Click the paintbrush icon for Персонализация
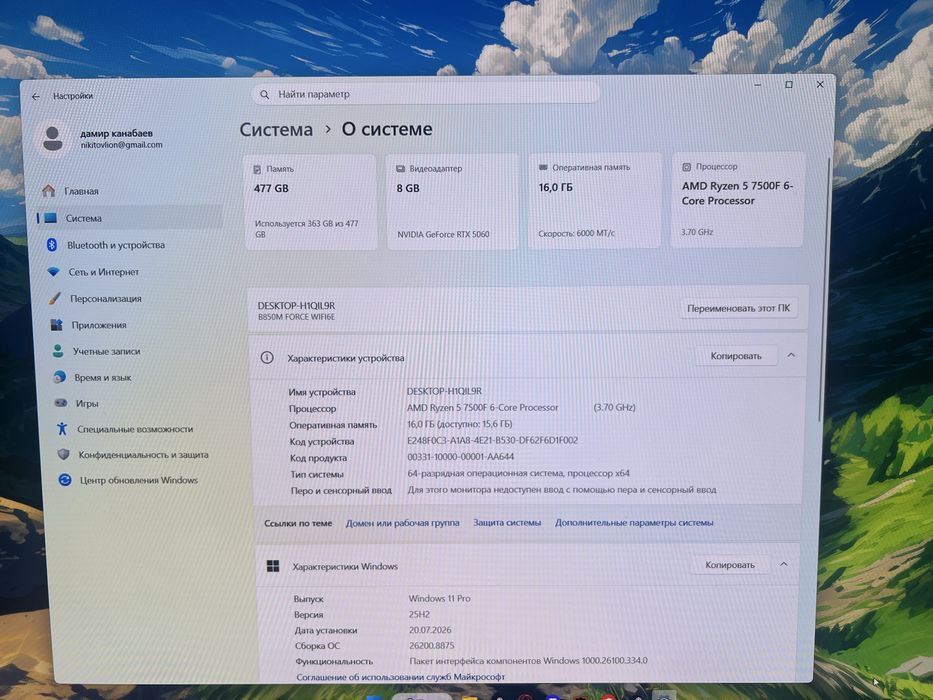Image resolution: width=933 pixels, height=700 pixels. [x=55, y=298]
